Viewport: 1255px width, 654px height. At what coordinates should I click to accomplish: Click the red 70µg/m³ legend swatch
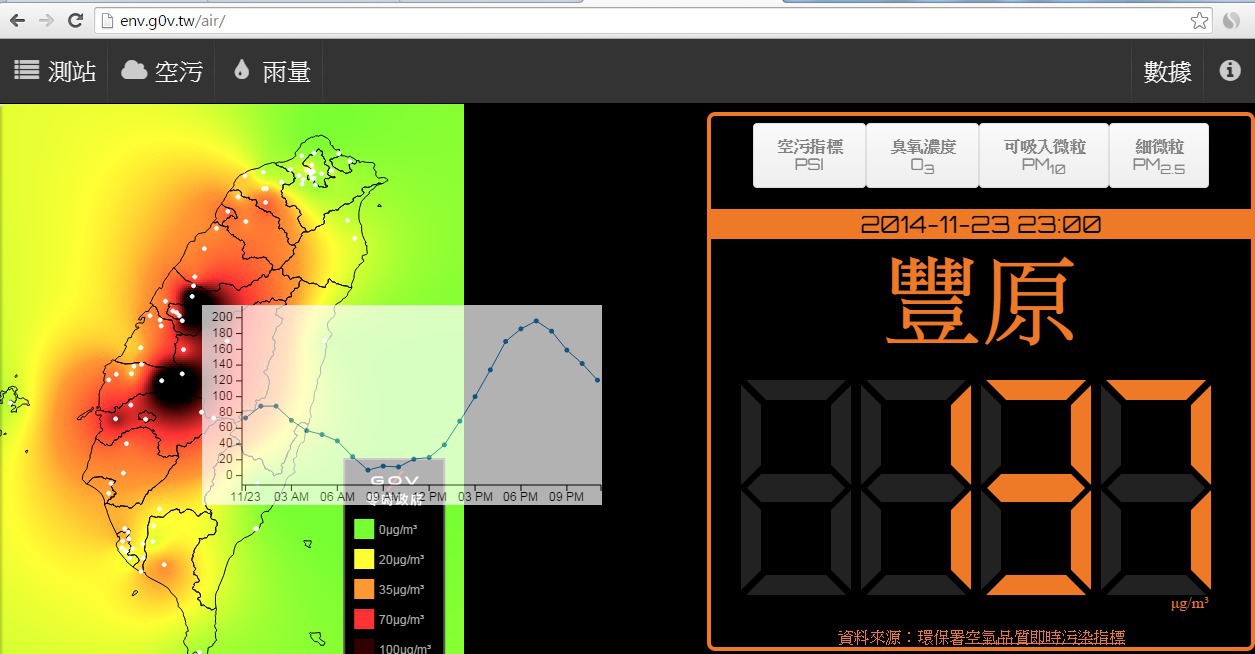(364, 619)
